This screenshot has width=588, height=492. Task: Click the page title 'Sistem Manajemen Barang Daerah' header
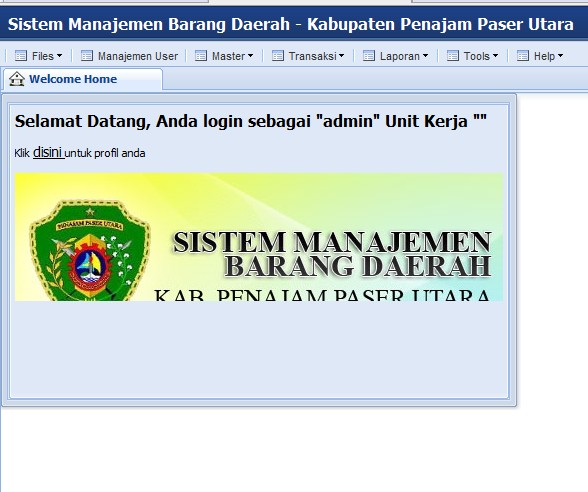tap(290, 24)
